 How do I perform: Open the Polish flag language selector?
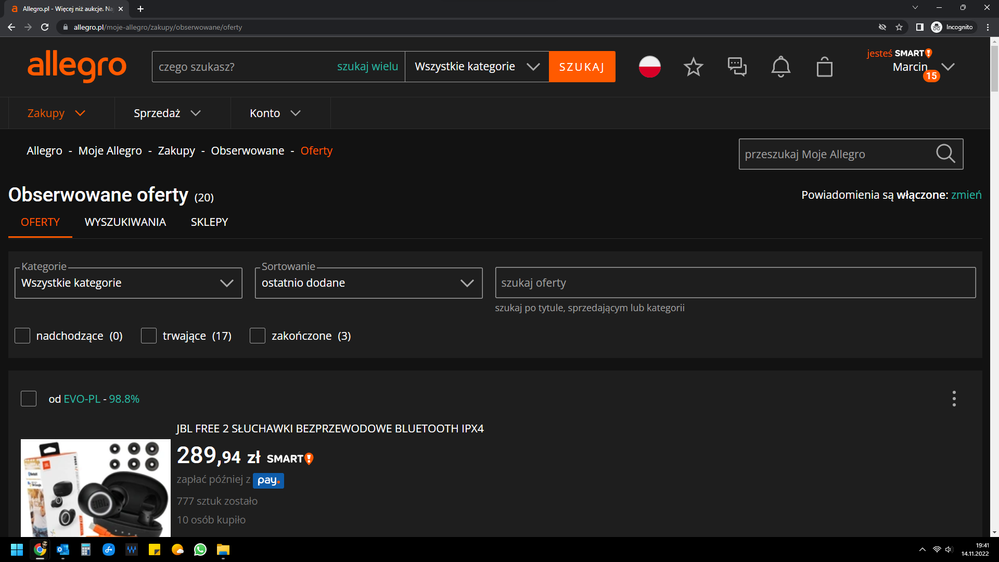649,67
